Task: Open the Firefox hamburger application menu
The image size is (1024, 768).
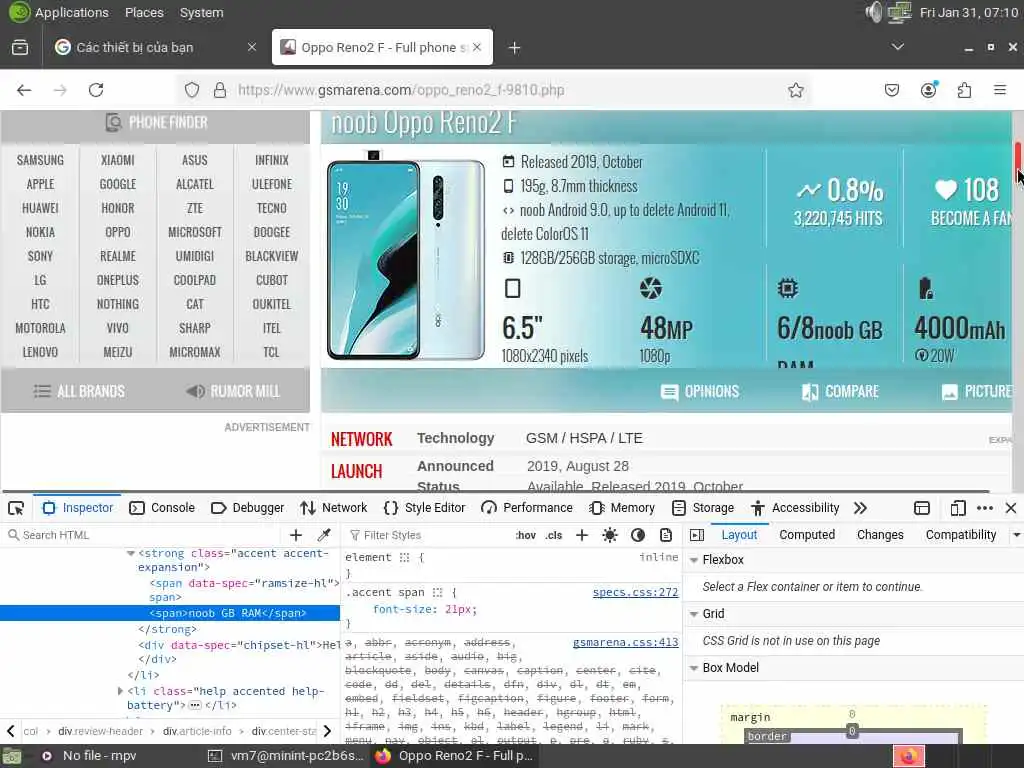Action: (x=1000, y=90)
